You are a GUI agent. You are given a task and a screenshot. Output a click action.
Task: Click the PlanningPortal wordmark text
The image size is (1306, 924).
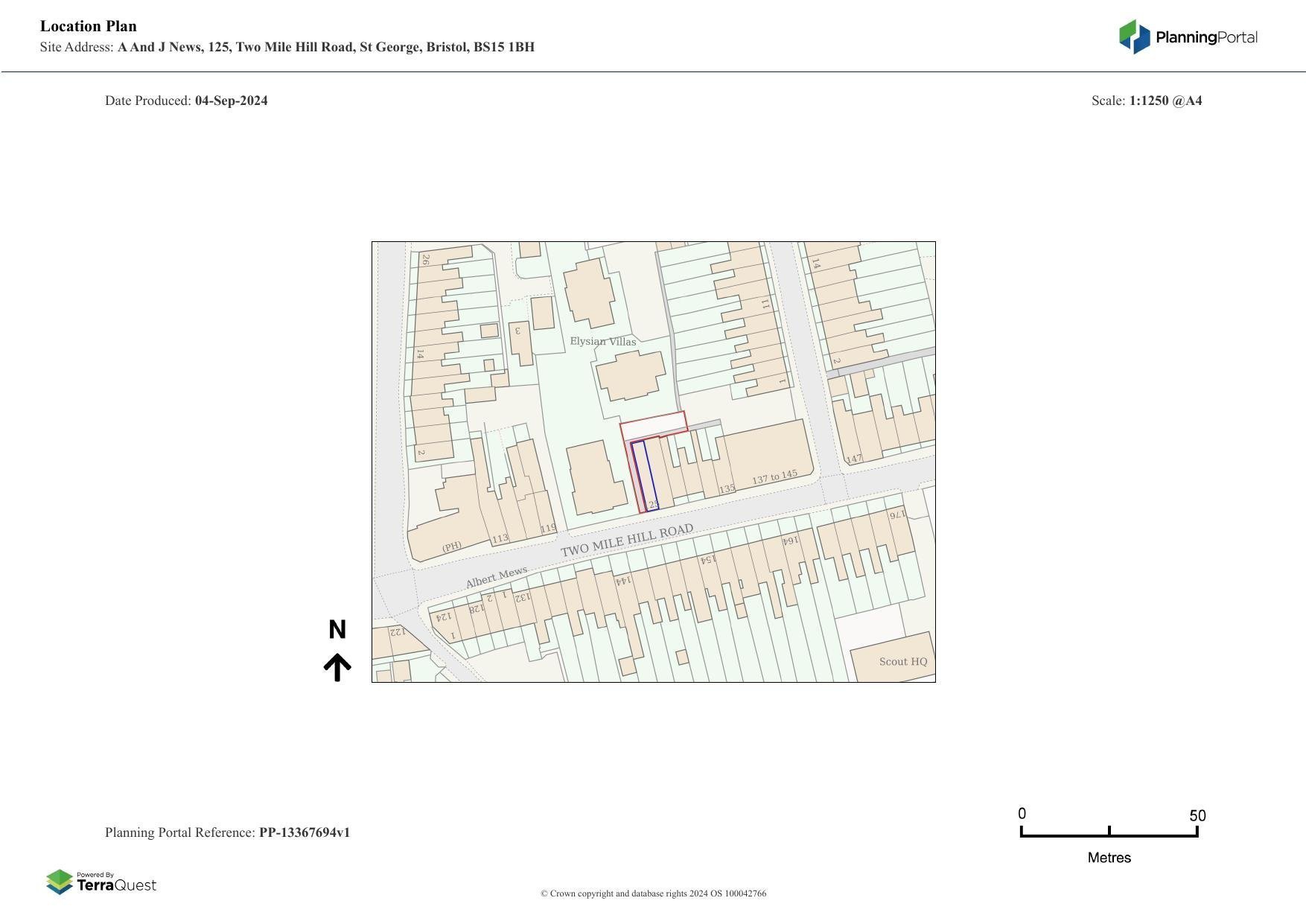tap(1206, 37)
